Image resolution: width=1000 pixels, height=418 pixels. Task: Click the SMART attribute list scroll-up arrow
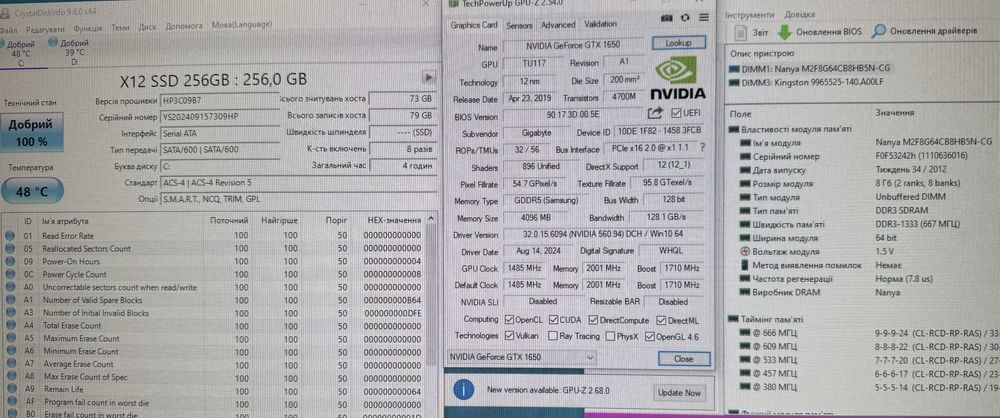[432, 219]
